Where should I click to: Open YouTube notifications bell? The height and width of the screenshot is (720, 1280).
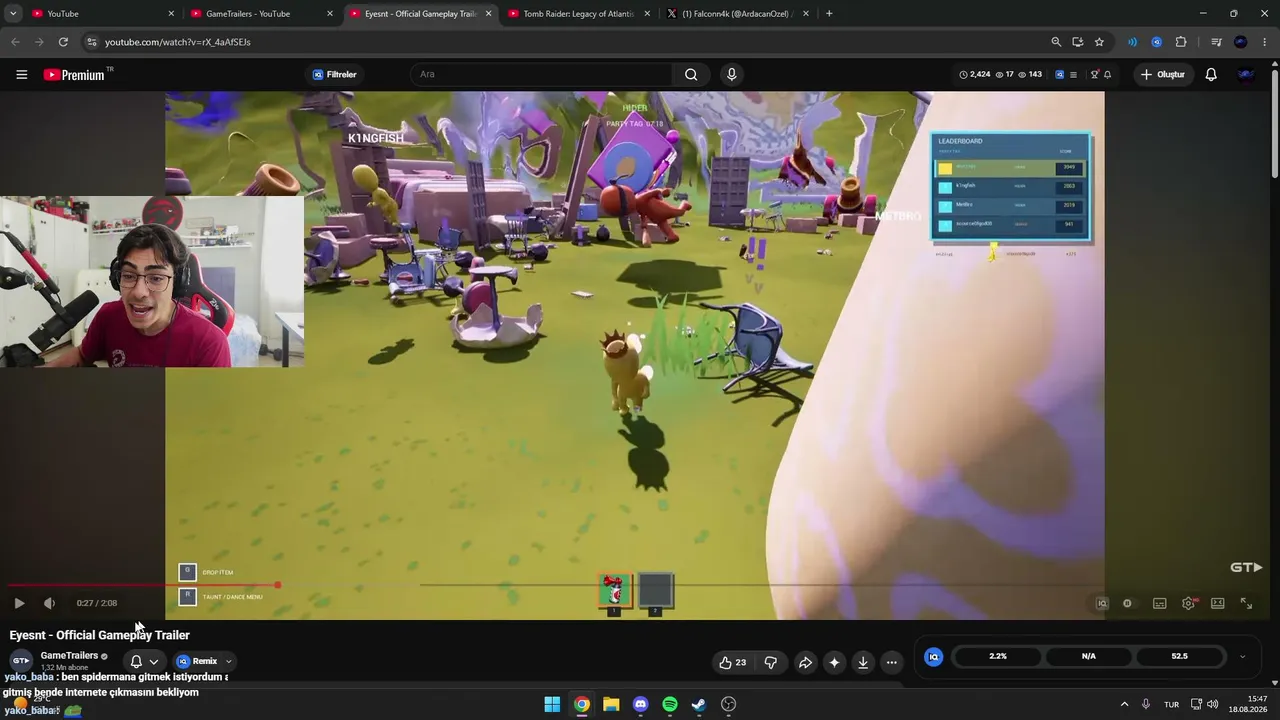pos(1211,74)
